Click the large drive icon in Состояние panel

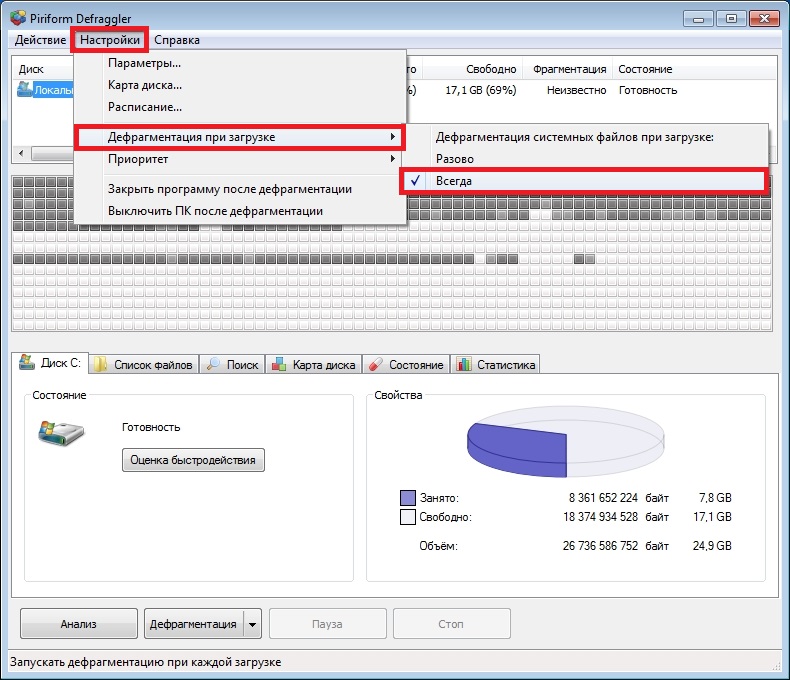(60, 432)
